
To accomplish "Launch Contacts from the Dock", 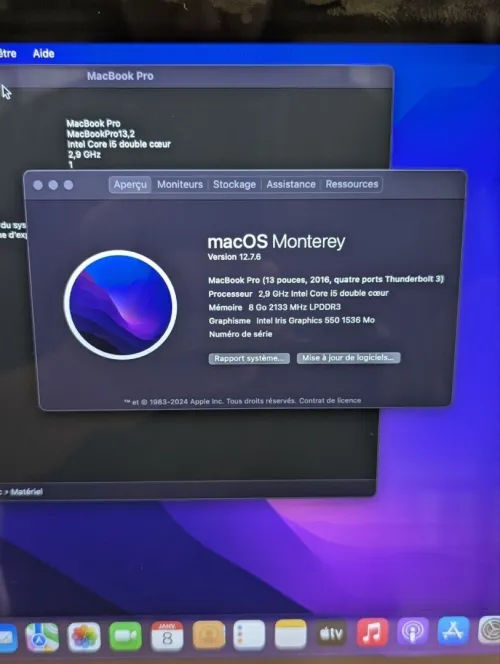I will (209, 635).
